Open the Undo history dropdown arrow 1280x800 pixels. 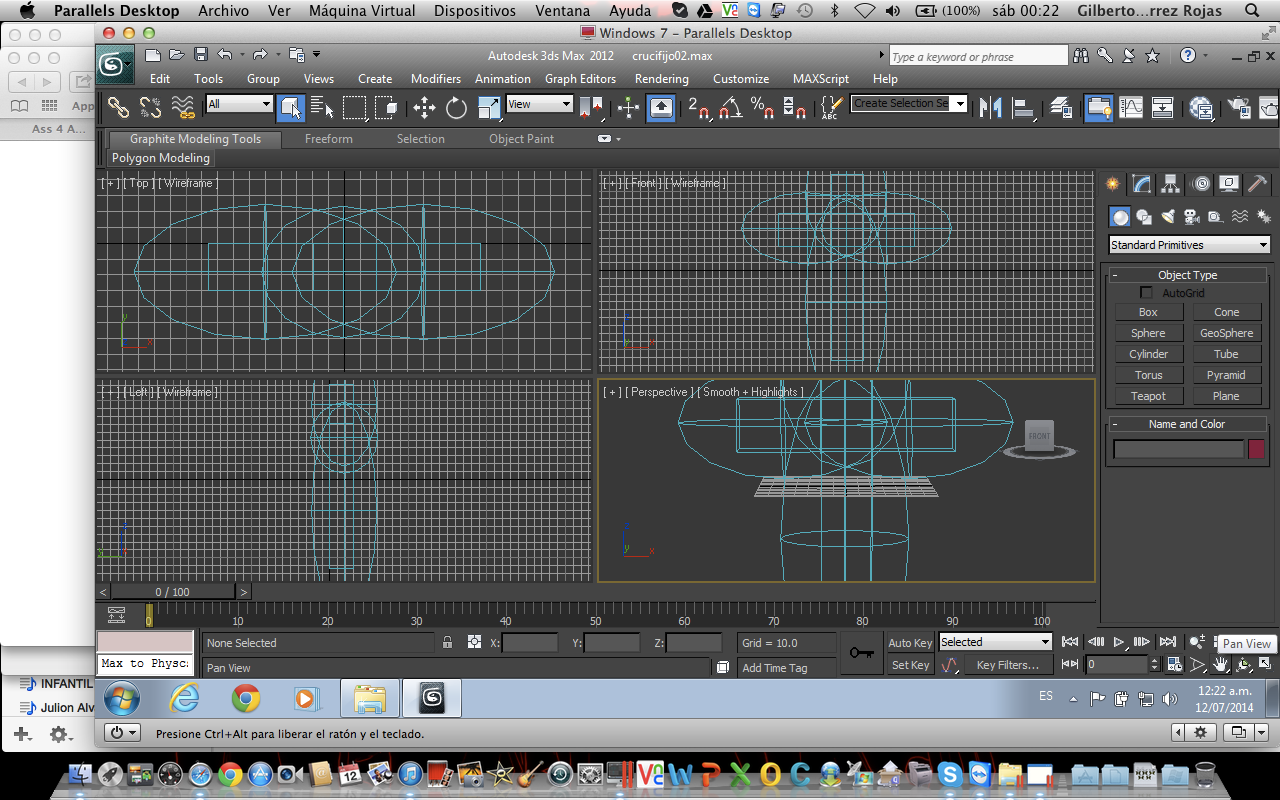tap(241, 54)
